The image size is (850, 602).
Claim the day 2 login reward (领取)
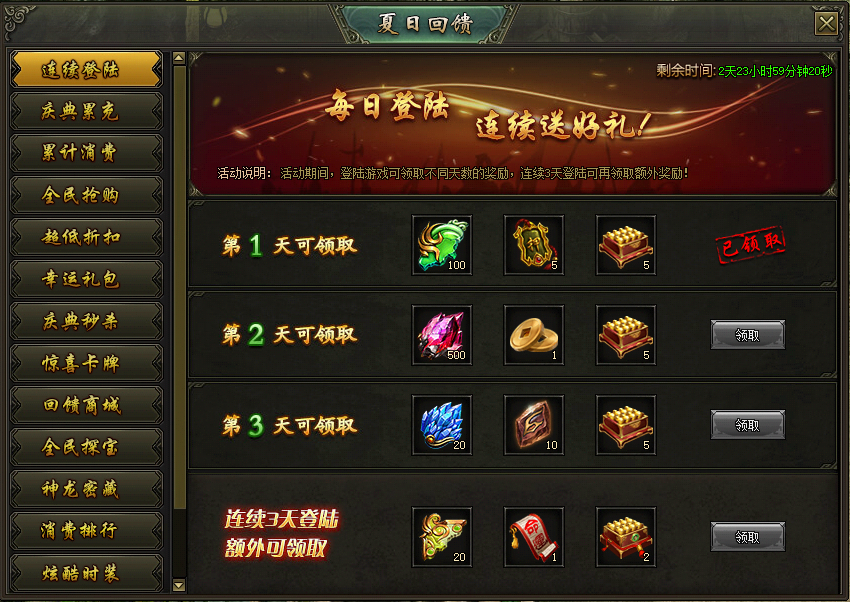pos(748,335)
